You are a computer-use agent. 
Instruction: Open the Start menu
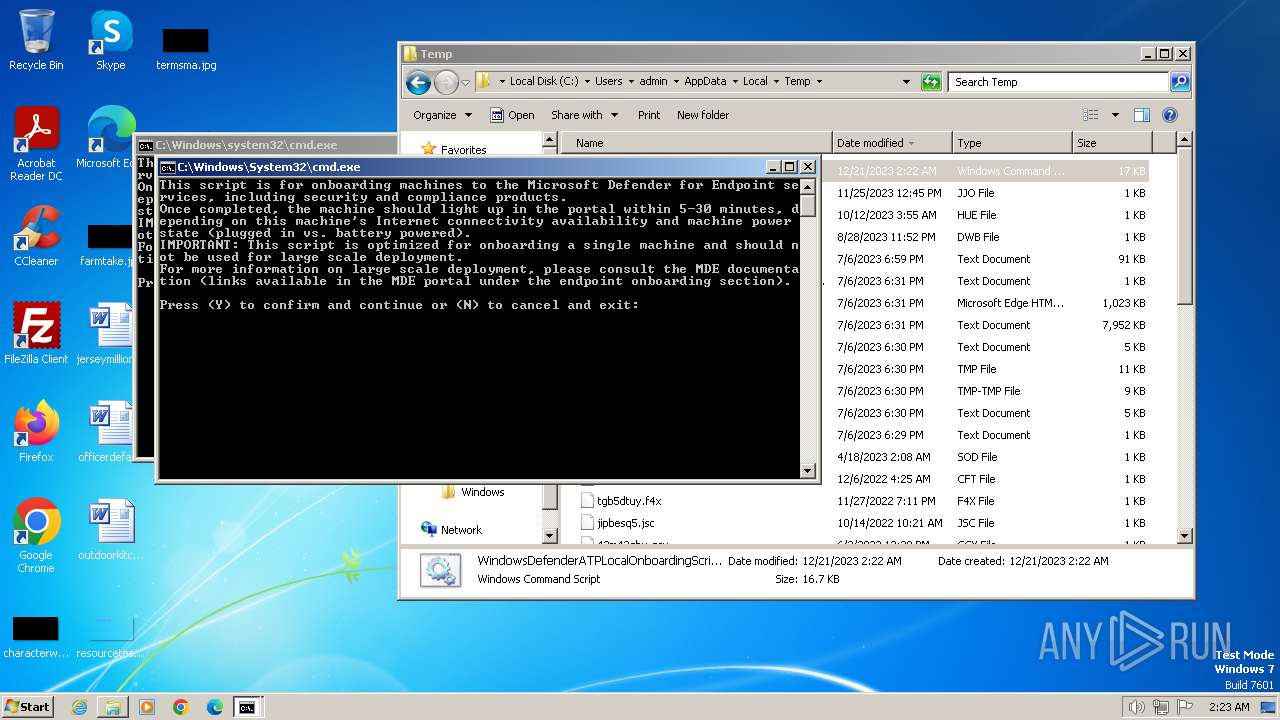(27, 707)
